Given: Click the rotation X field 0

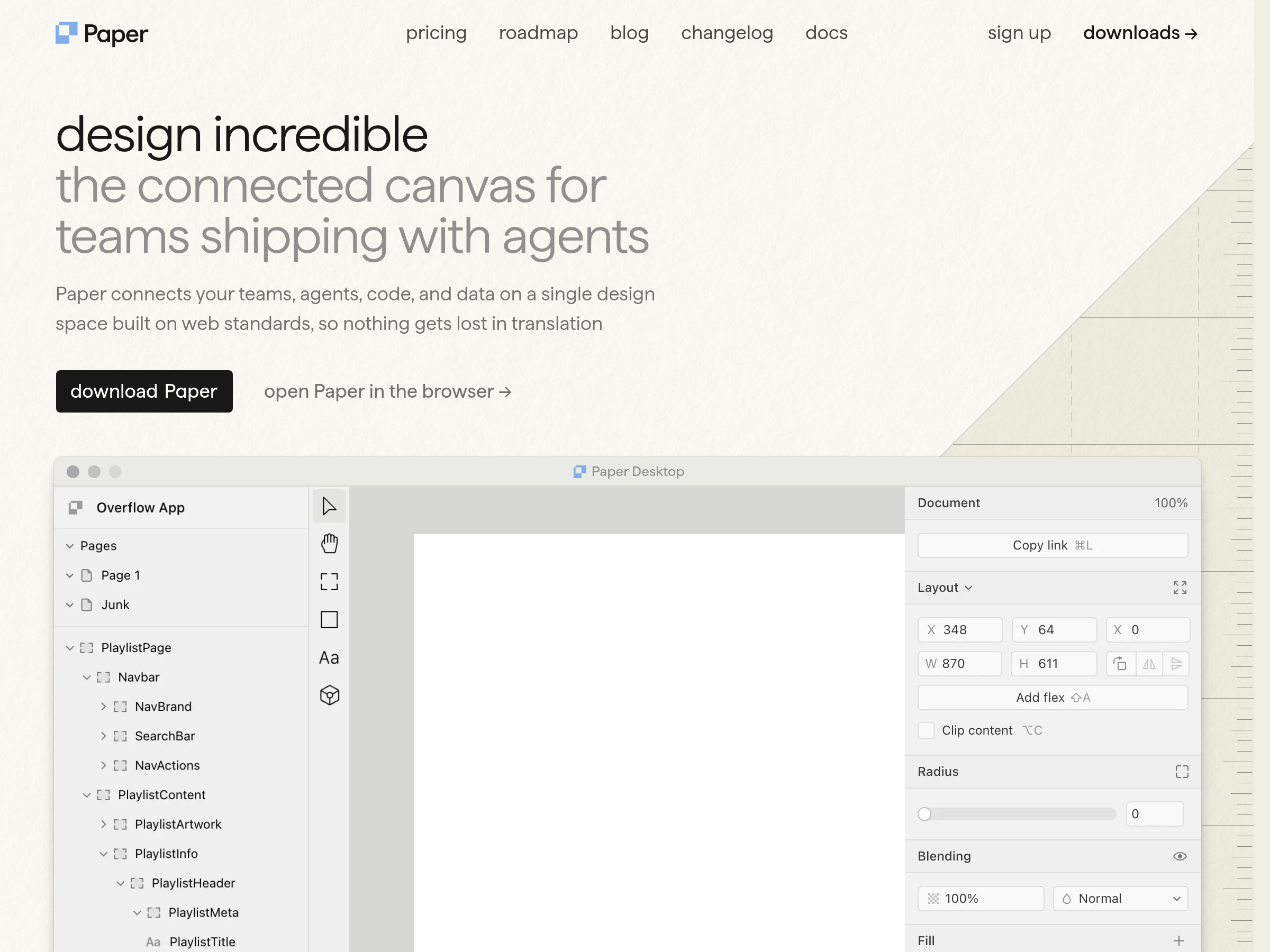Looking at the screenshot, I should 1147,629.
